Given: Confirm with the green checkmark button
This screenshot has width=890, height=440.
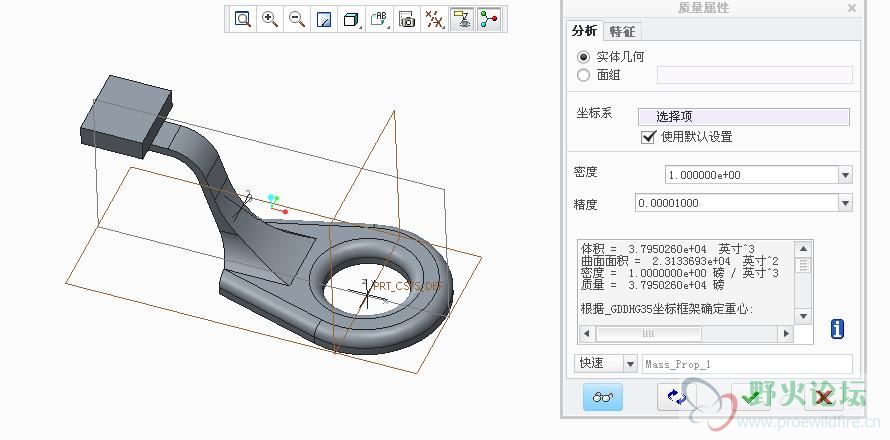Looking at the screenshot, I should pyautogui.click(x=751, y=397).
